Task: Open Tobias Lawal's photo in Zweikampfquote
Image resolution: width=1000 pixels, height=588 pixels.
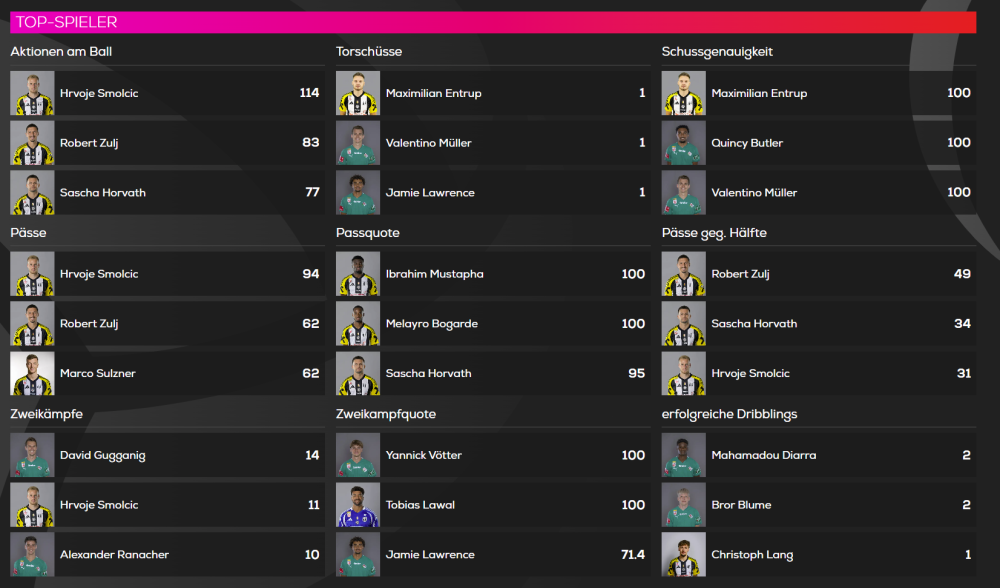Action: click(x=358, y=505)
